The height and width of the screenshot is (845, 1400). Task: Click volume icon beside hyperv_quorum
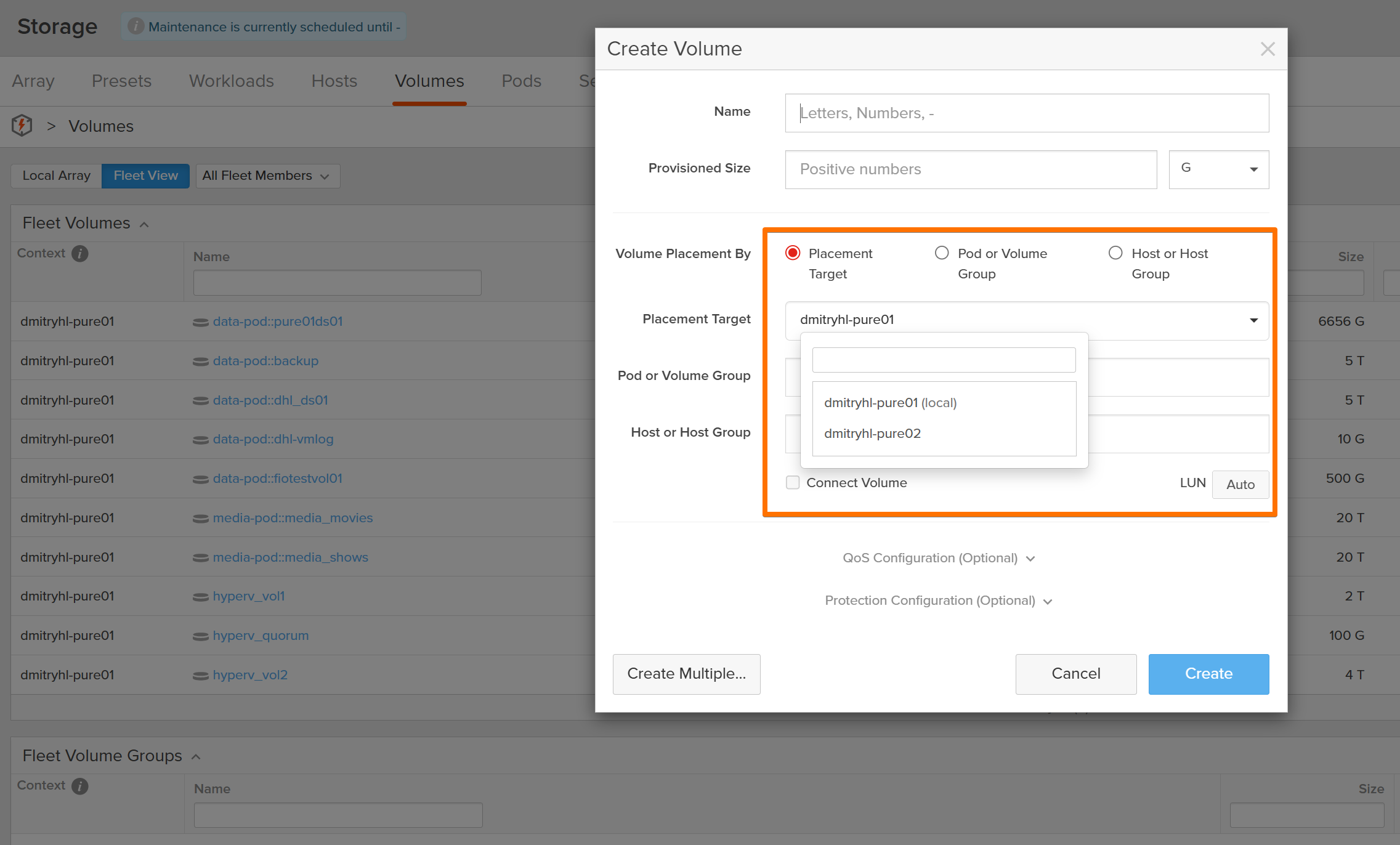click(200, 636)
